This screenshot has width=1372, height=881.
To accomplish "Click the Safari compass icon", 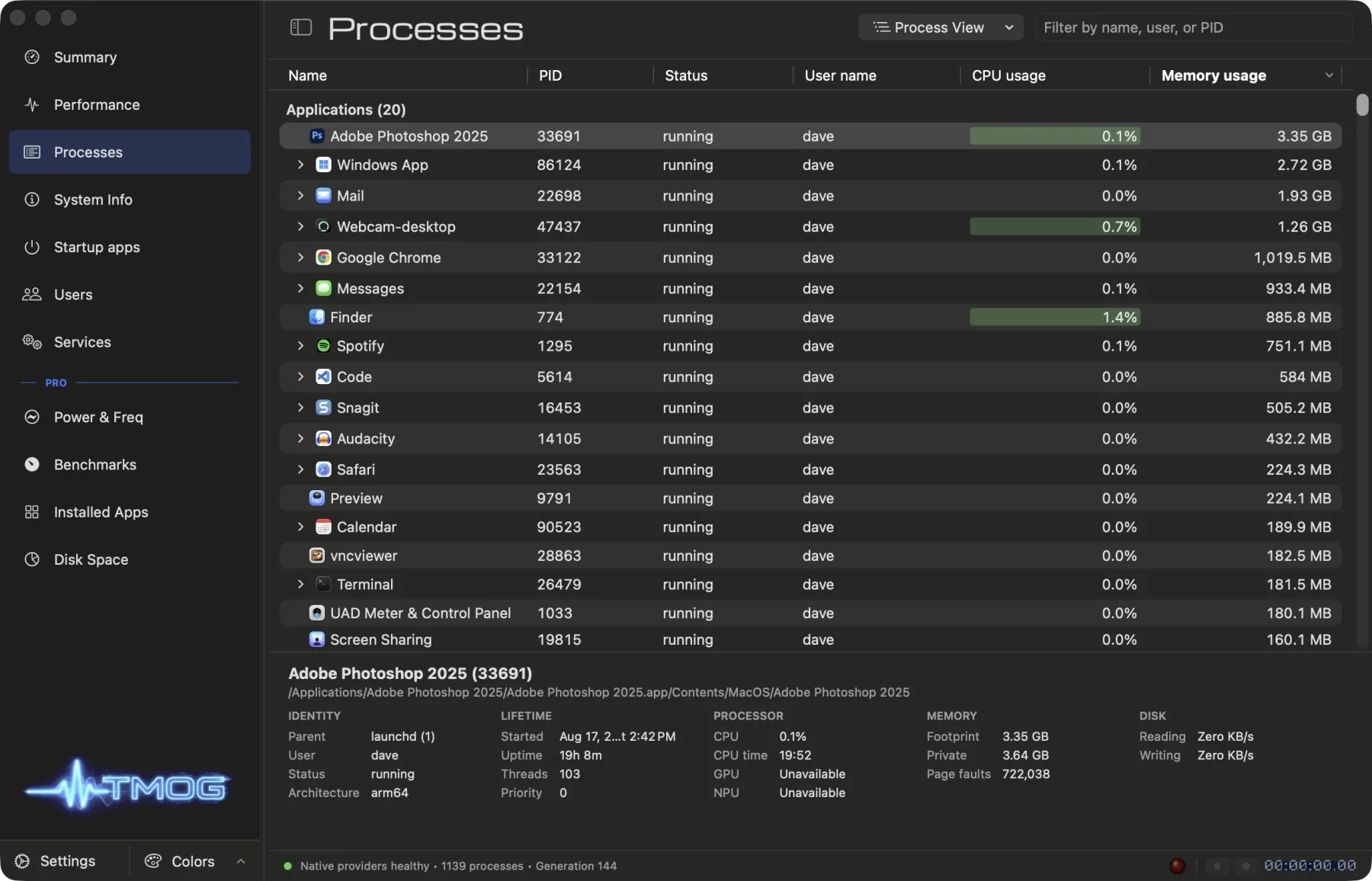I will coord(323,469).
